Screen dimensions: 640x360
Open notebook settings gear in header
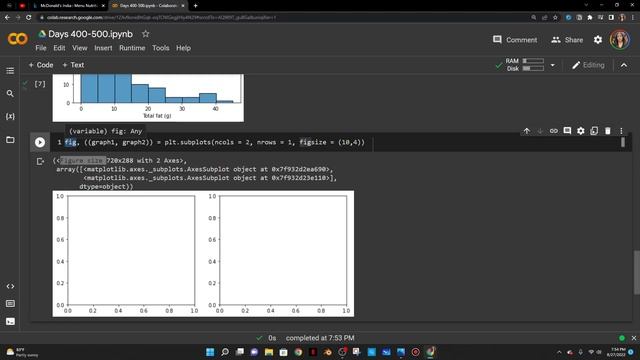(598, 40)
